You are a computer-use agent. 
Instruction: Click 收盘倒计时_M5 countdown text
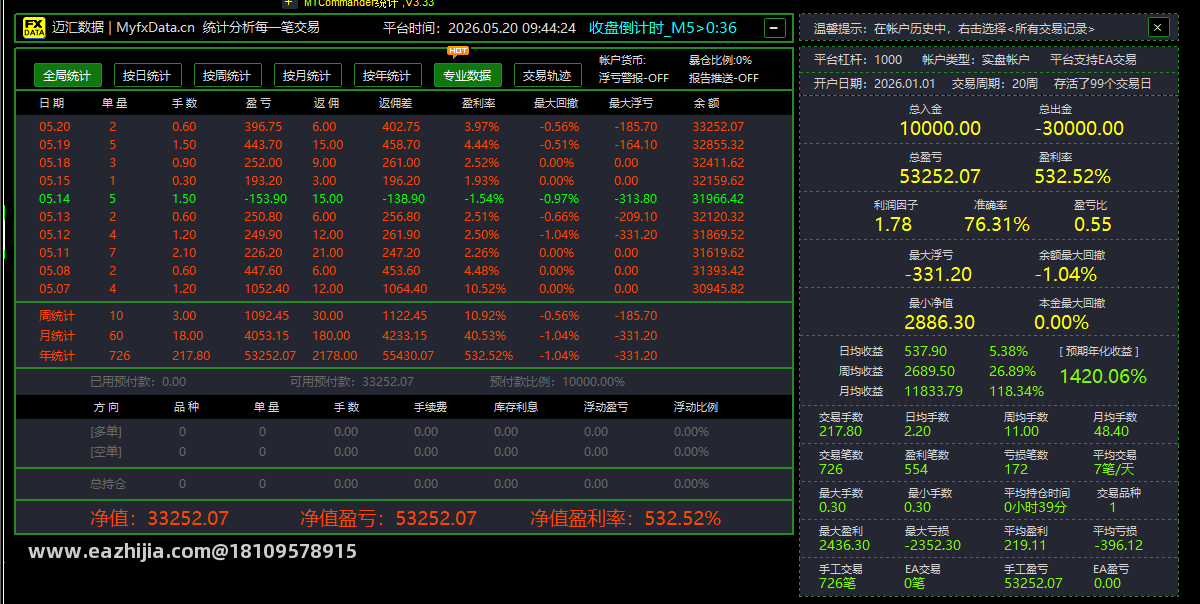pyautogui.click(x=663, y=28)
